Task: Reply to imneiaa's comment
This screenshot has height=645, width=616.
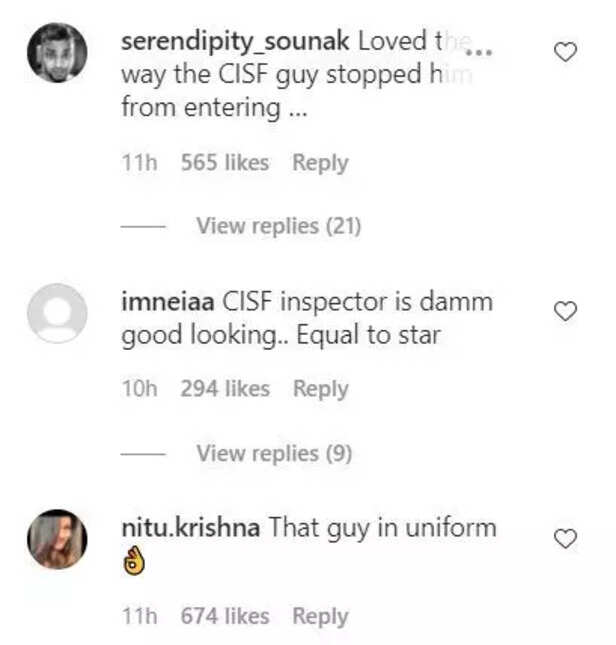Action: pyautogui.click(x=320, y=389)
